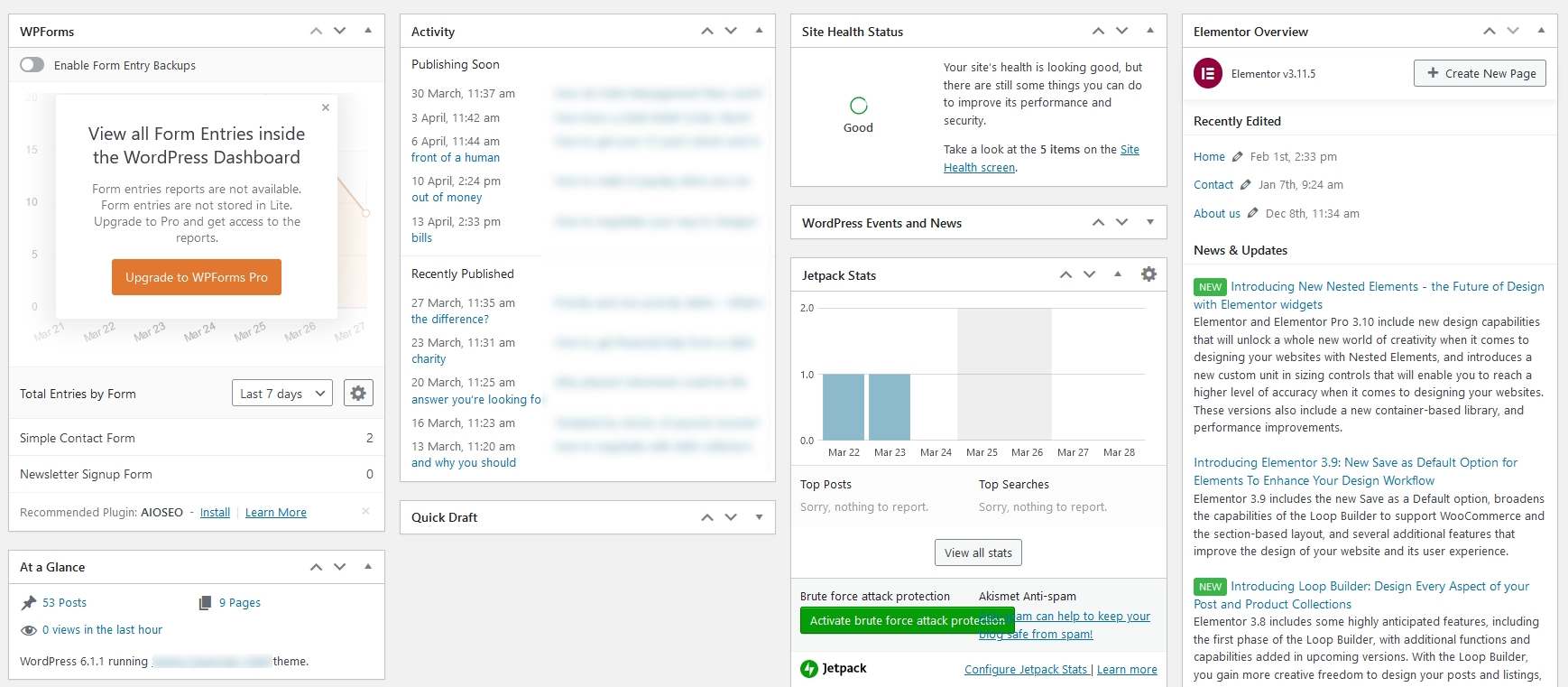
Task: Move Quick Draft widget down
Action: (731, 517)
